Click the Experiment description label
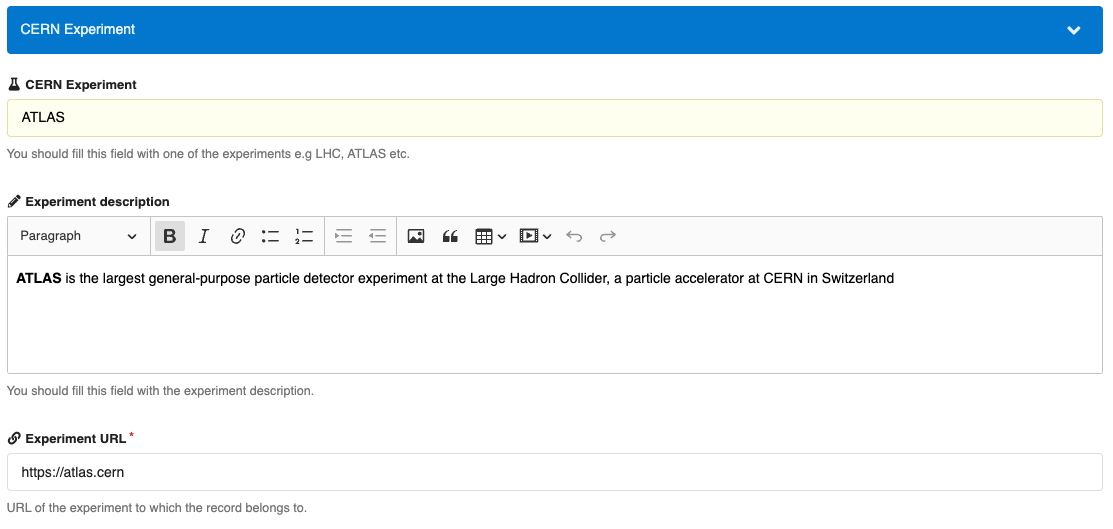This screenshot has height=529, width=1113. point(97,202)
